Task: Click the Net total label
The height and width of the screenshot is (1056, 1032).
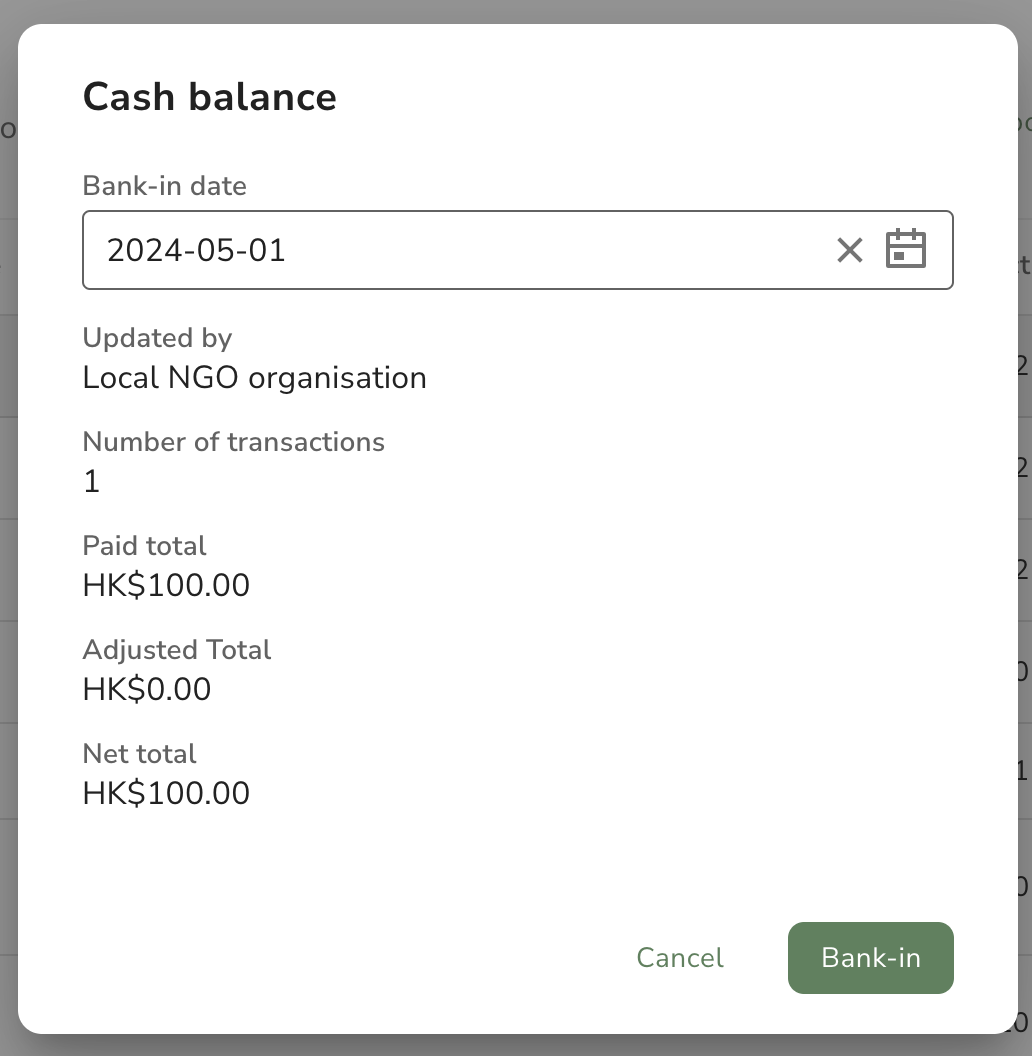Action: [139, 754]
